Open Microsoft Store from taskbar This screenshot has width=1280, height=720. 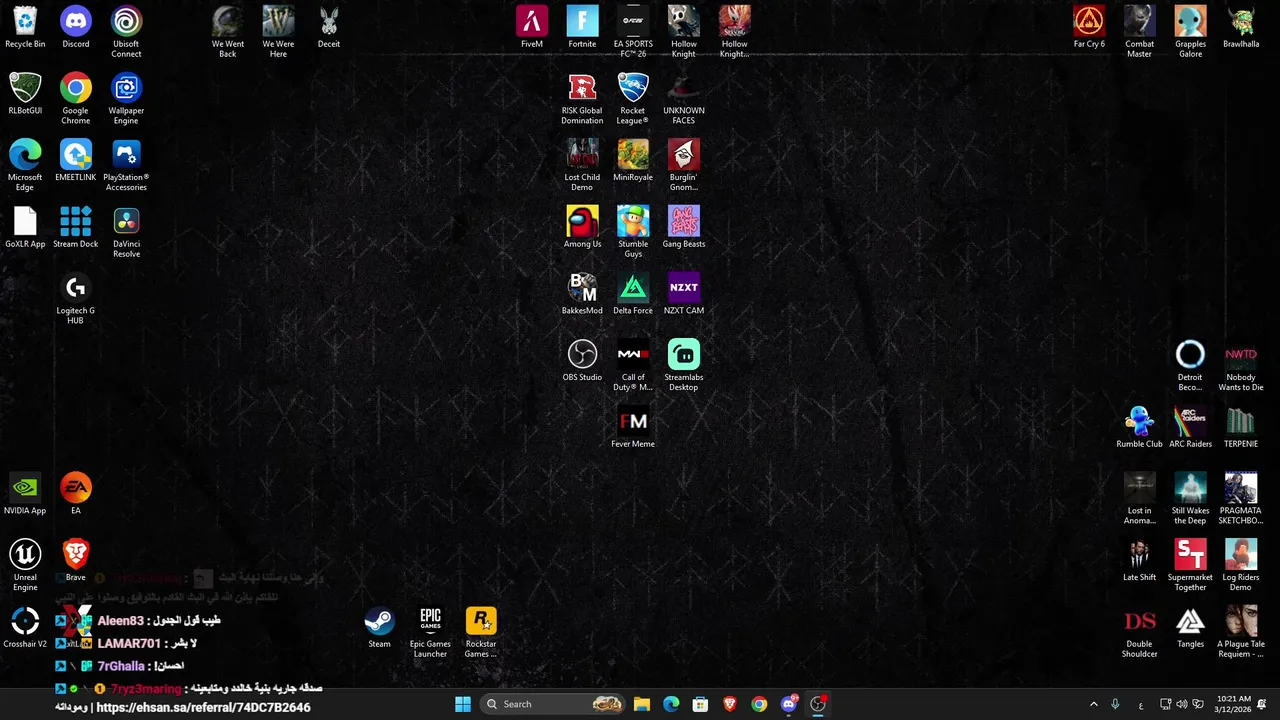coord(700,704)
